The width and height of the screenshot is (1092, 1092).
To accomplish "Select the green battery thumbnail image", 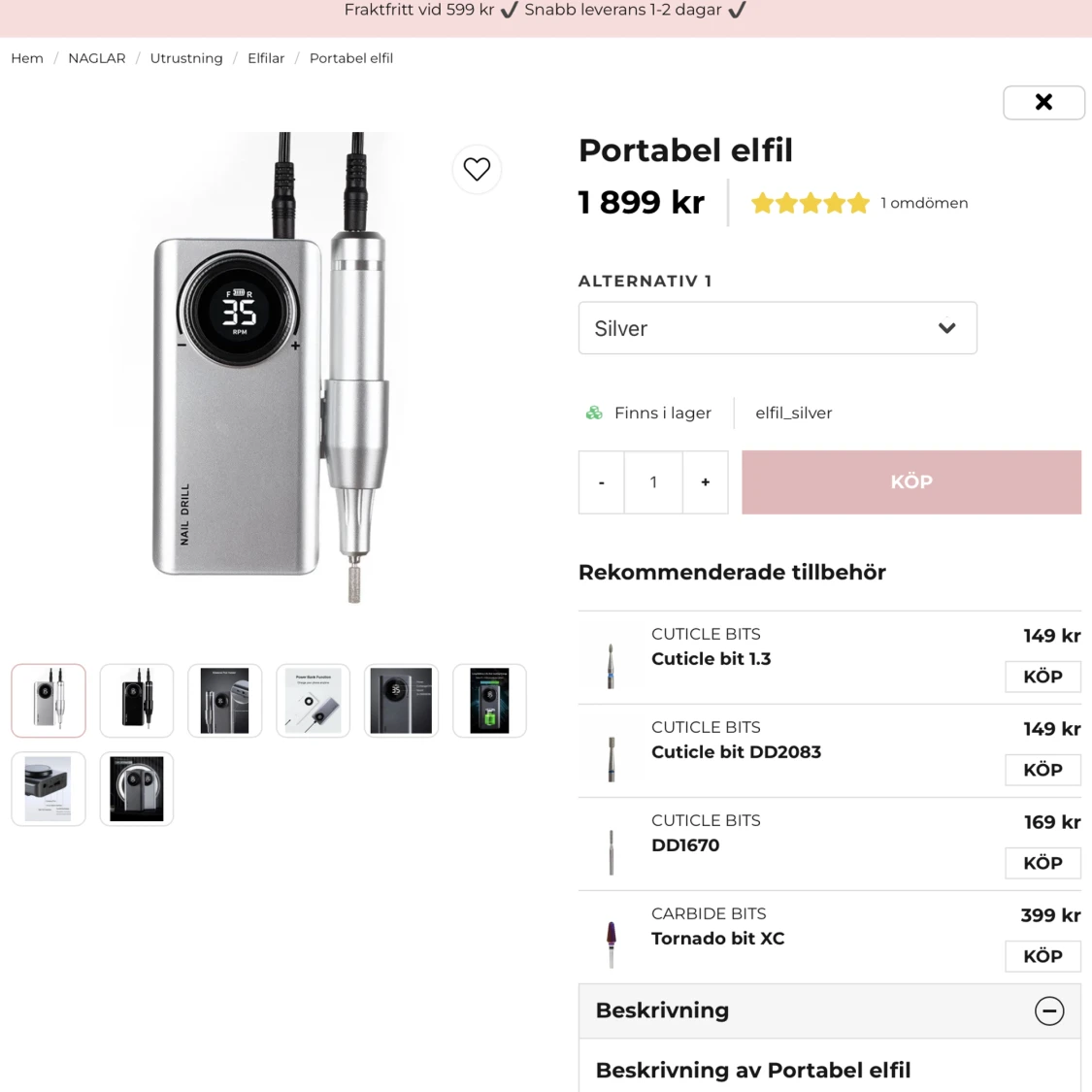I will [x=489, y=701].
